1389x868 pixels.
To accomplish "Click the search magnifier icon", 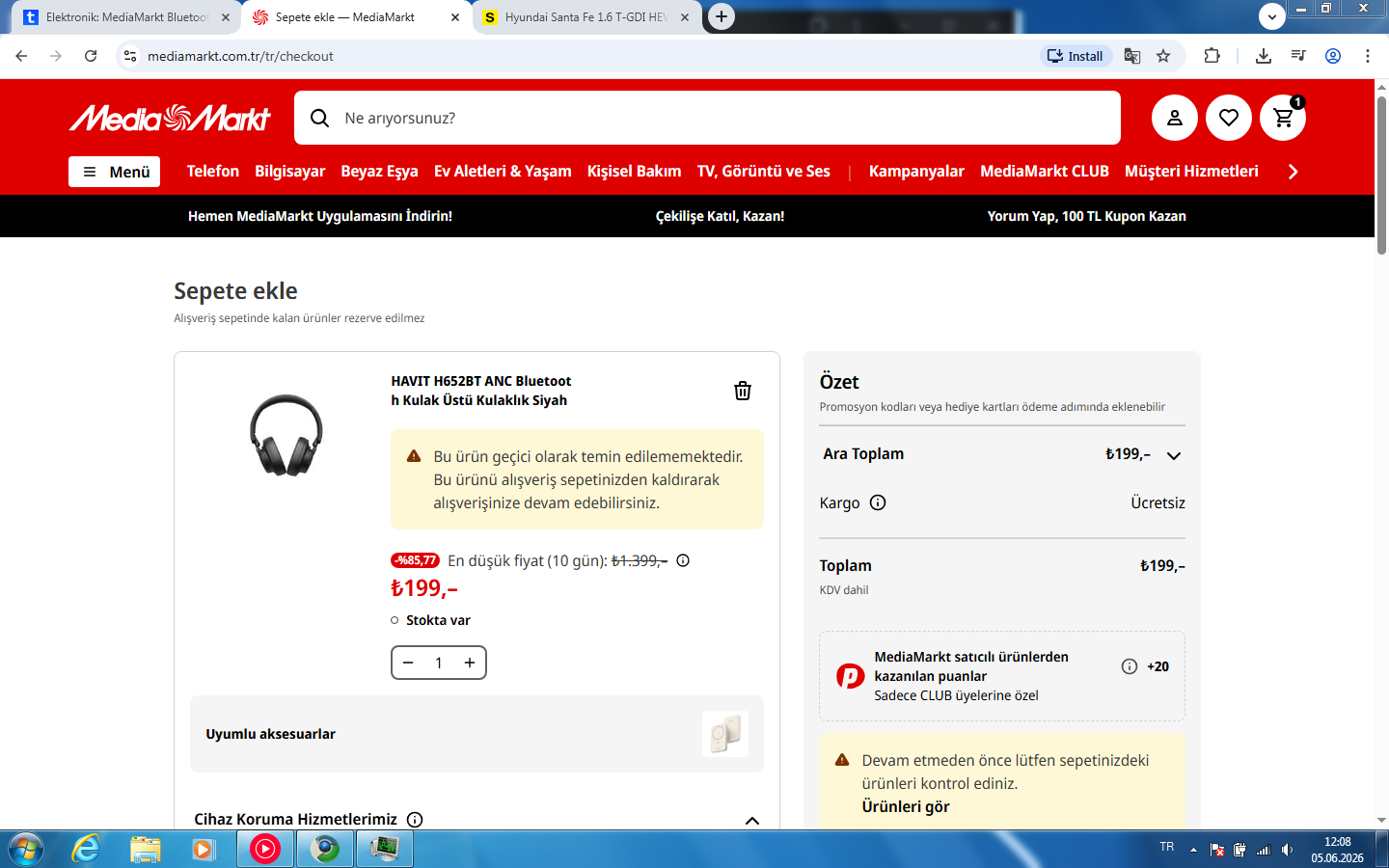I will (319, 118).
